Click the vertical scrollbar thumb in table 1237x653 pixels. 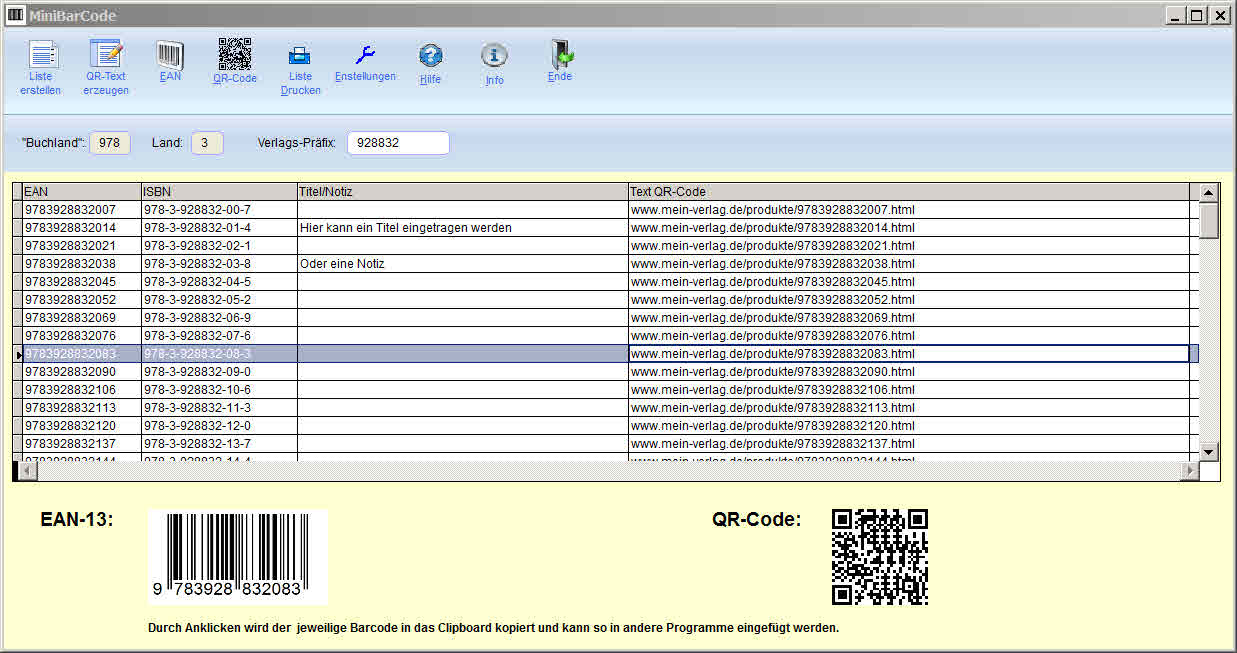click(x=1209, y=220)
